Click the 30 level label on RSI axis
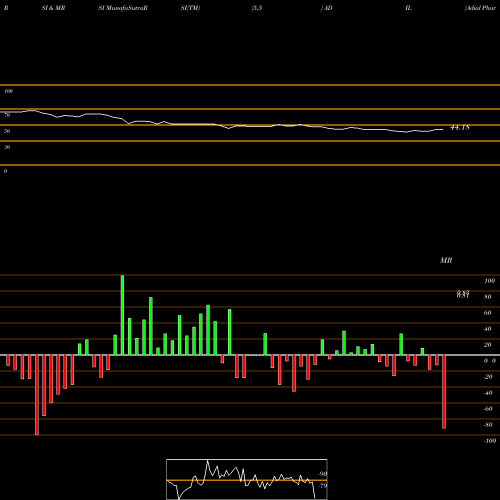The height and width of the screenshot is (500, 500). coord(7,147)
